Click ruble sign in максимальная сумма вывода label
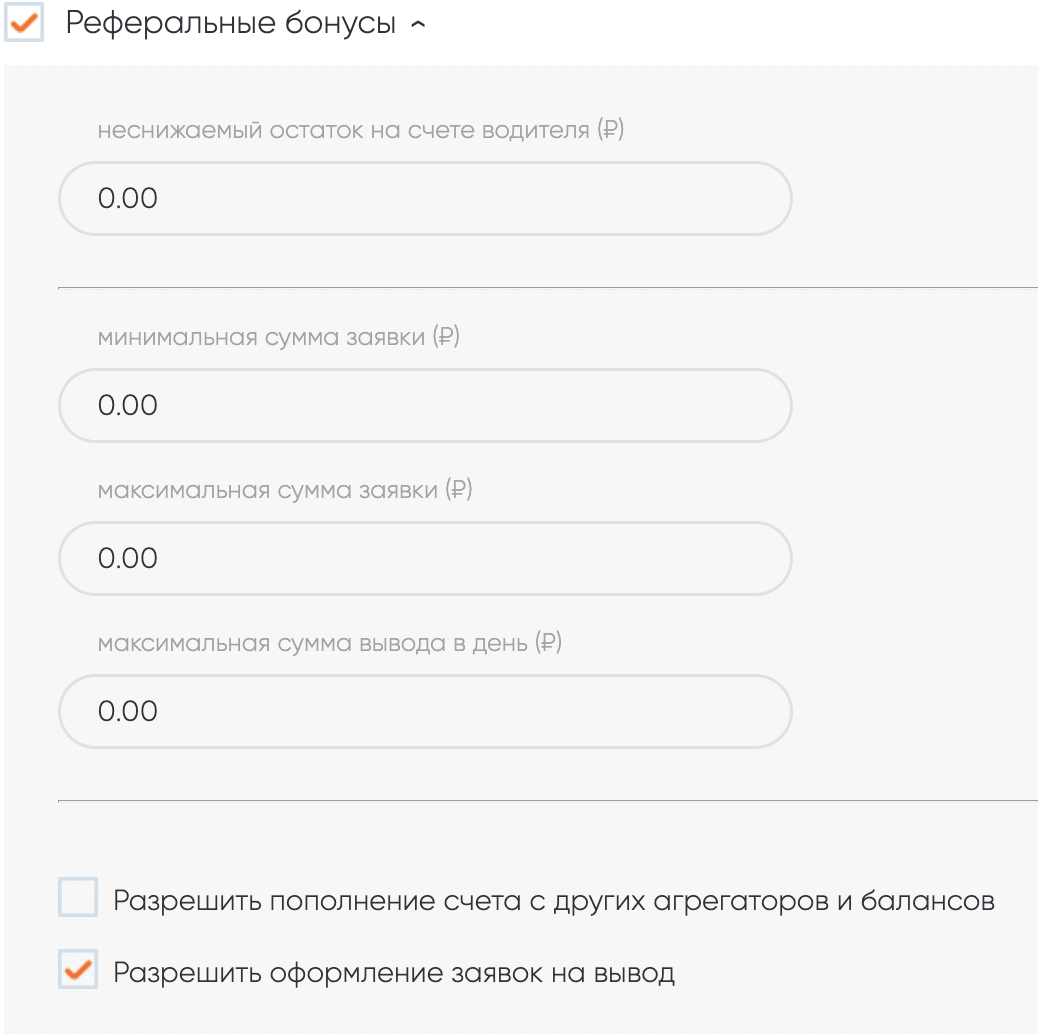The image size is (1038, 1034). coord(549,643)
